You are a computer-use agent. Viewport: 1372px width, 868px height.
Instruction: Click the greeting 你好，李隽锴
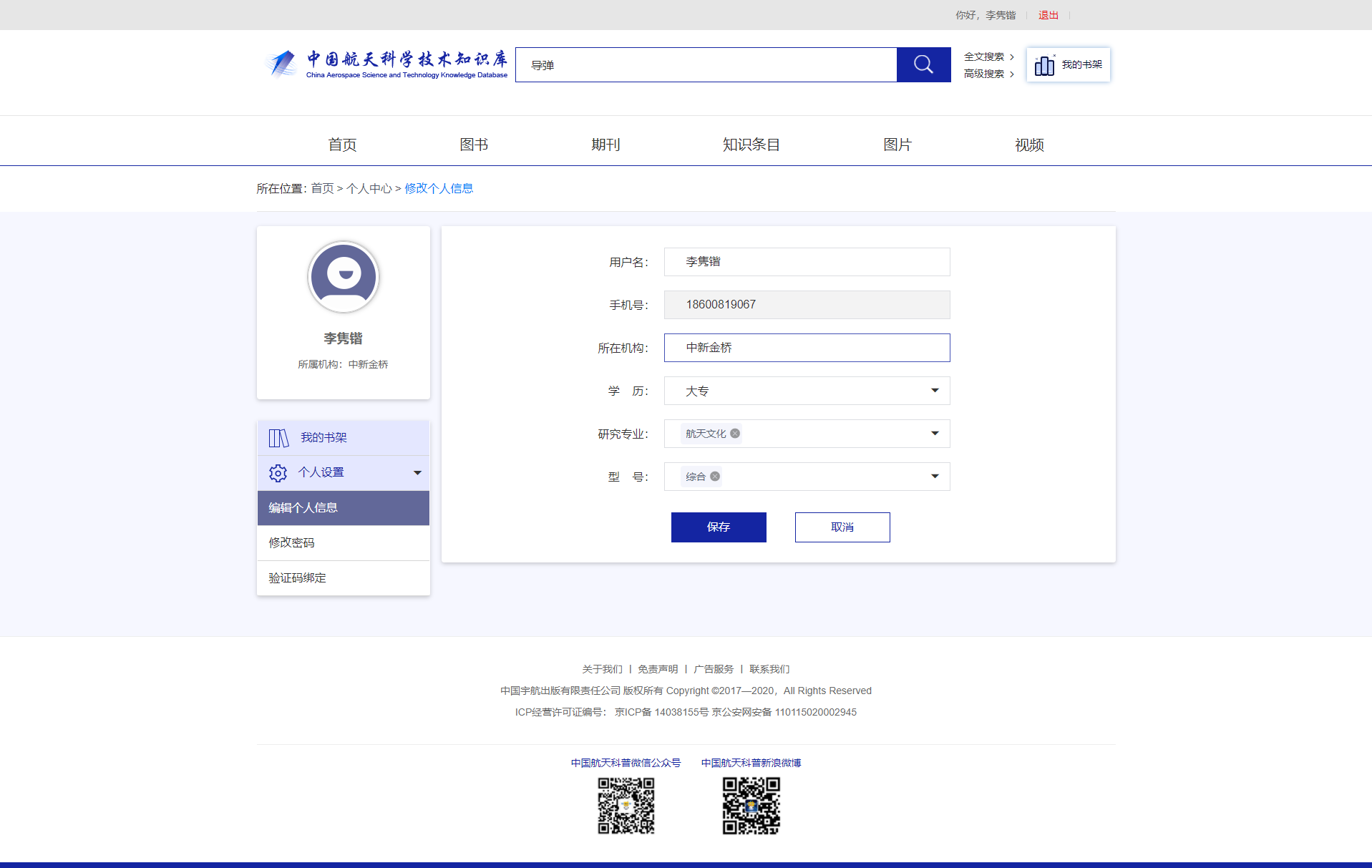click(986, 15)
